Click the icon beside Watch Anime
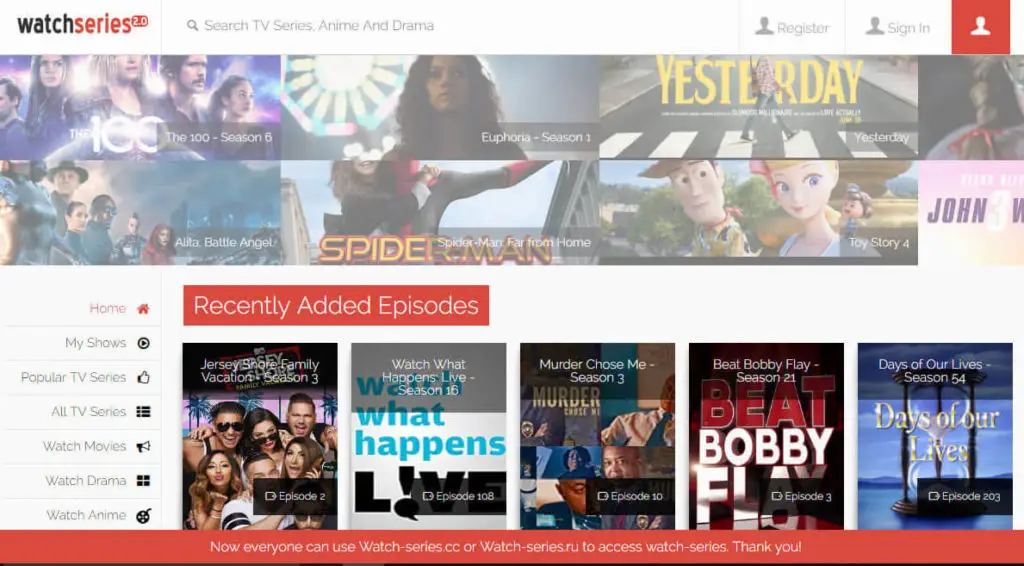The width and height of the screenshot is (1024, 566). click(x=144, y=516)
